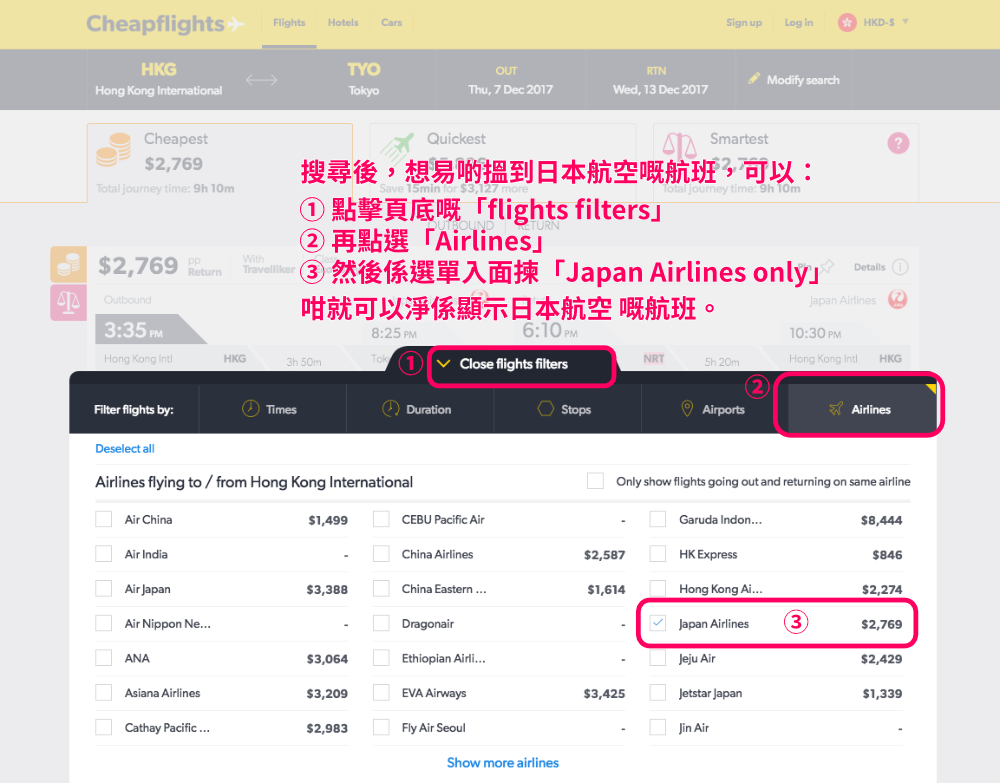Check the China Airlines box
Viewport: 1000px width, 783px height.
381,553
